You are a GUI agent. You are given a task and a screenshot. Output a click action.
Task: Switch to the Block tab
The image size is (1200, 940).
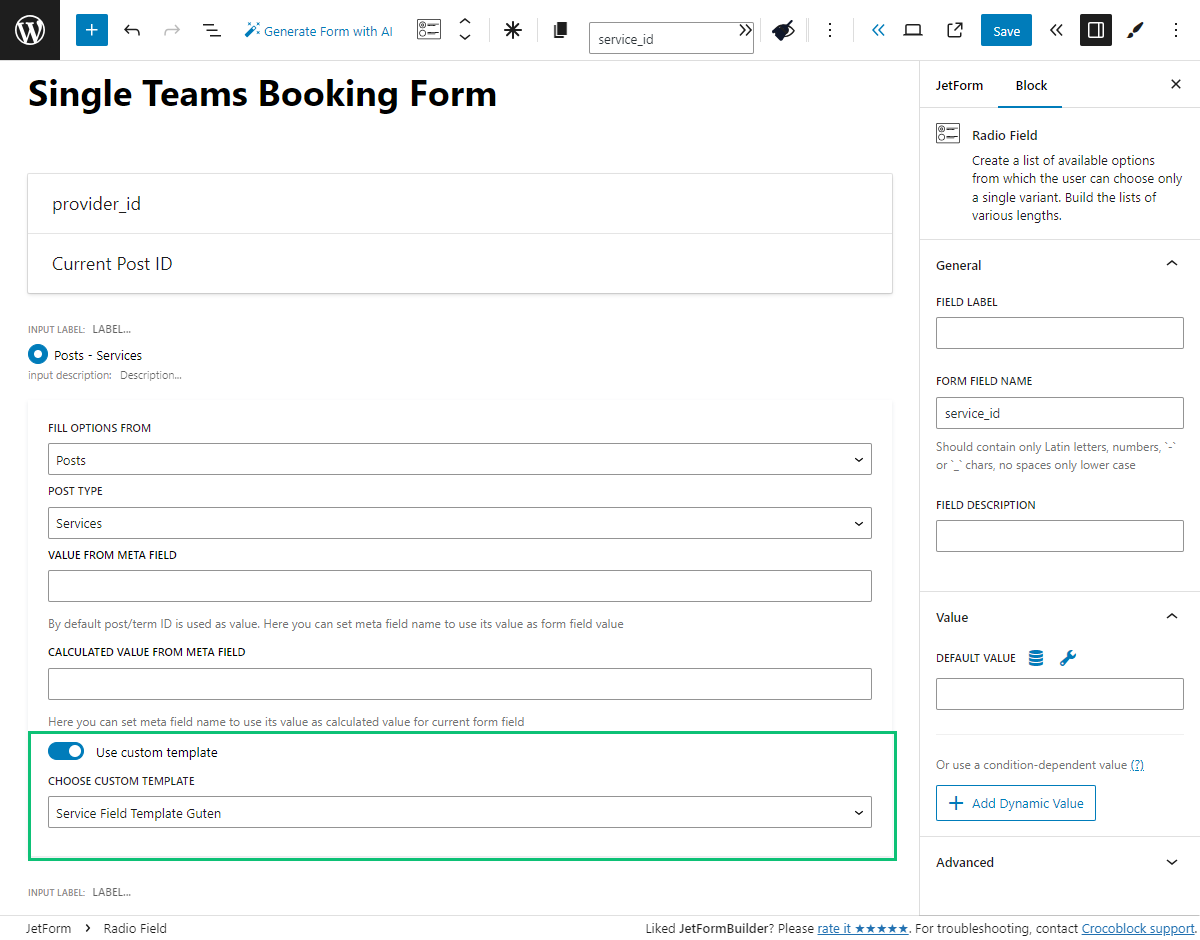point(1030,85)
